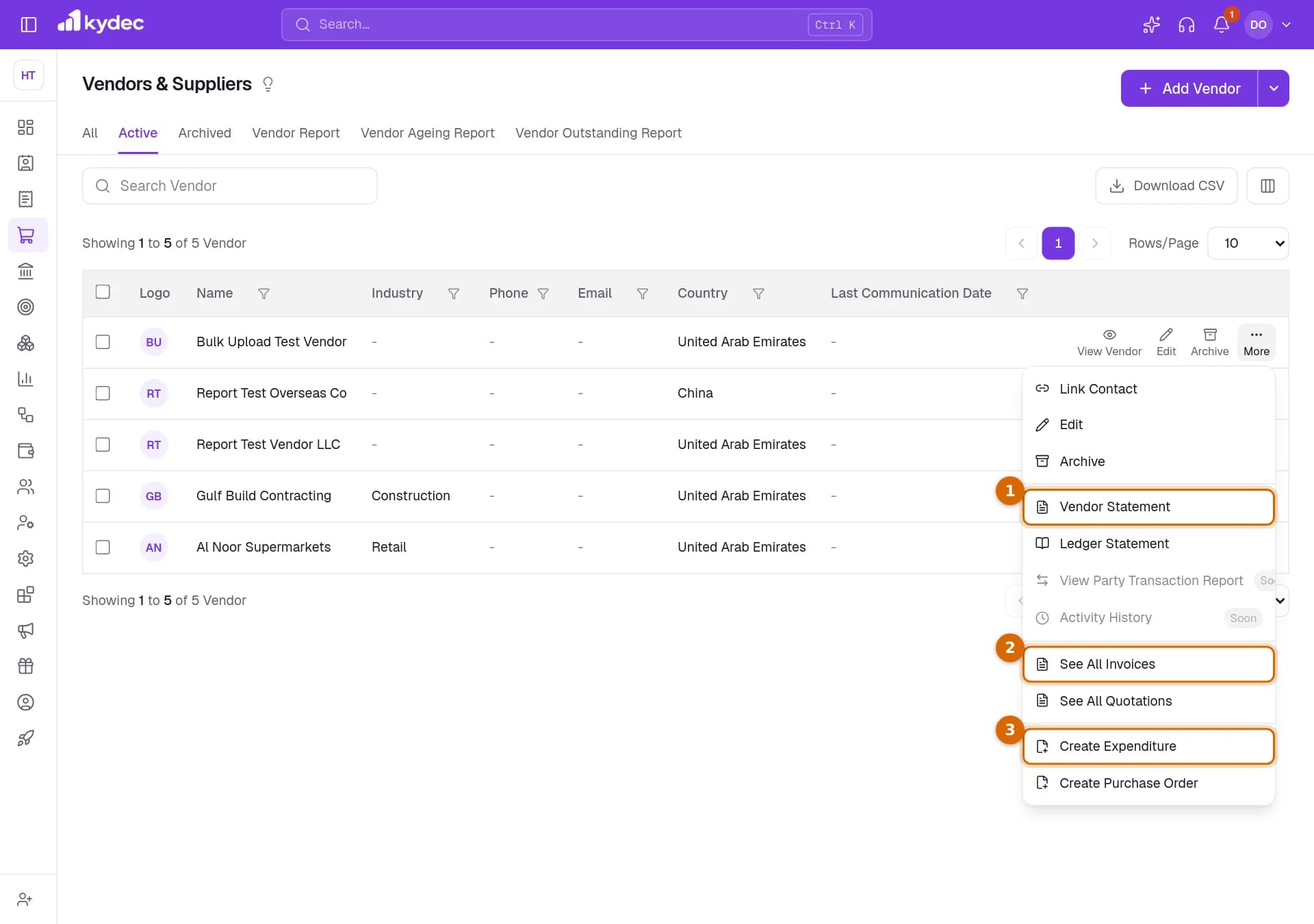Switch to the Archived tab
This screenshot has width=1314, height=924.
205,133
